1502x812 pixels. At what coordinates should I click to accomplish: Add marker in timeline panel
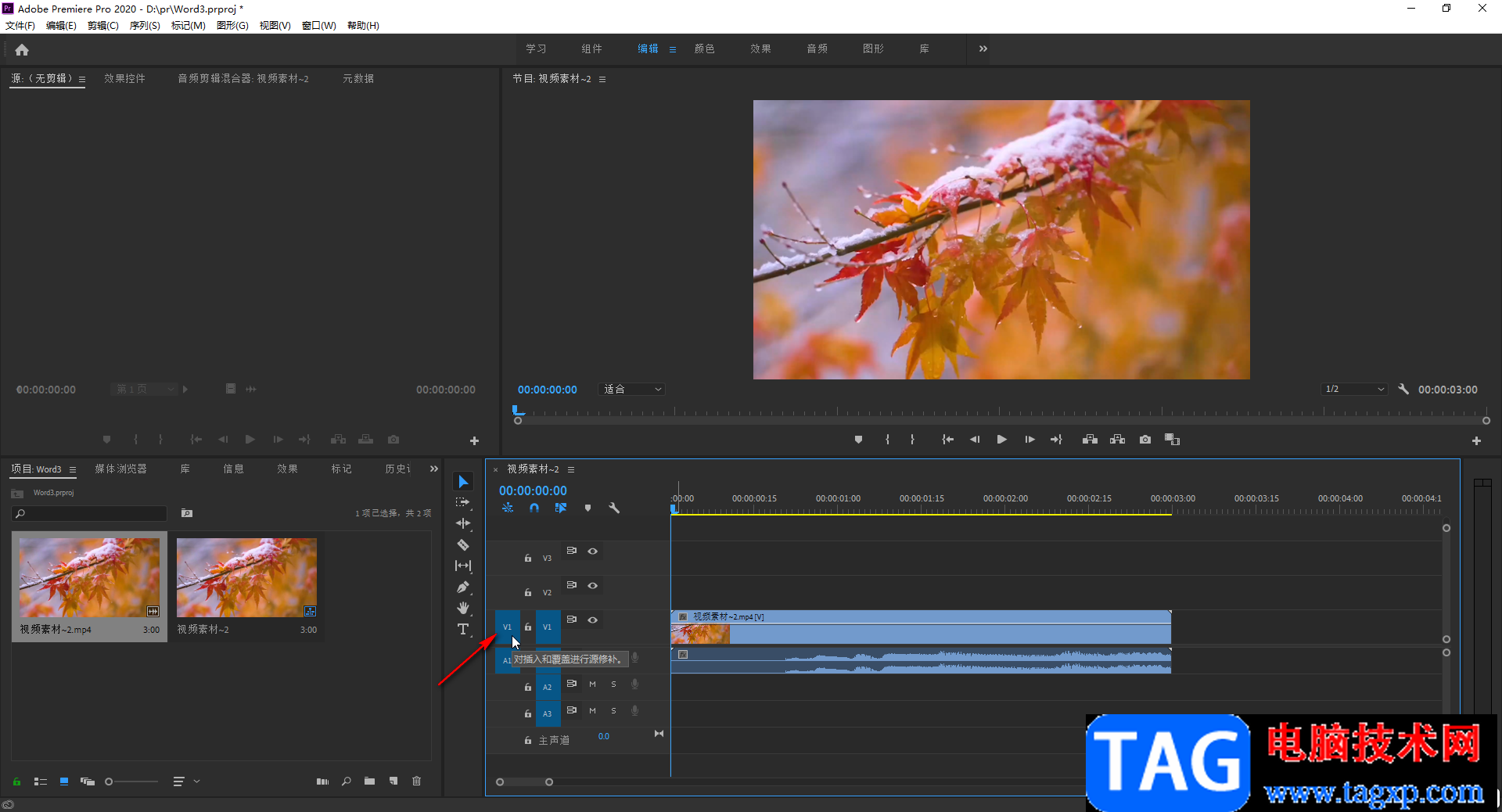pyautogui.click(x=588, y=508)
